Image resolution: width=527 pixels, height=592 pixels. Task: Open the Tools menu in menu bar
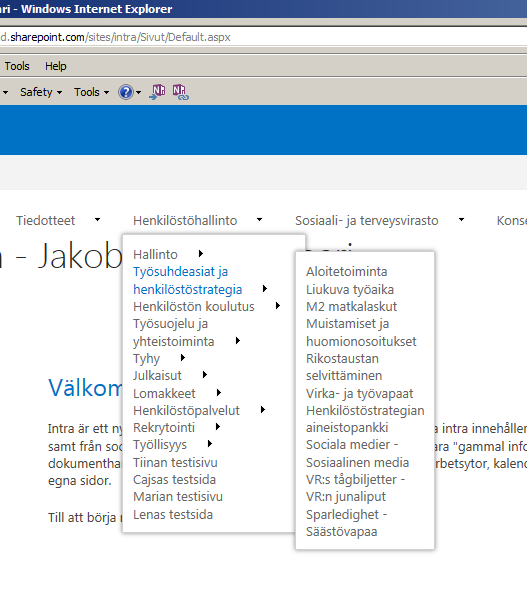pos(17,66)
